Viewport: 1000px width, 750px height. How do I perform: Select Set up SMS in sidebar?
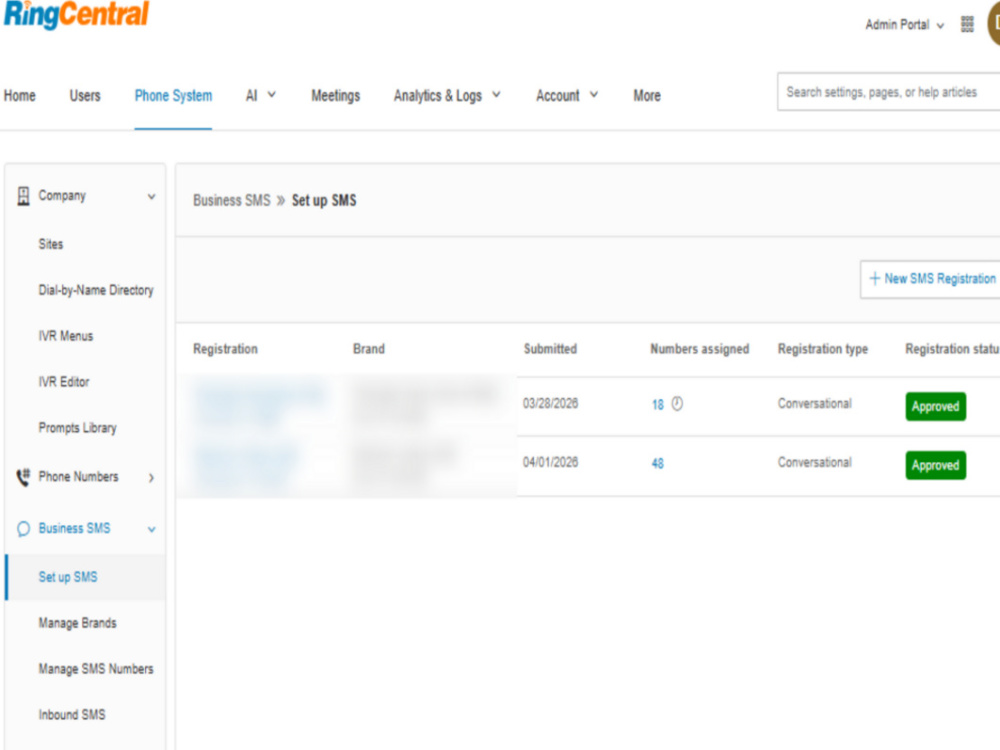85,577
